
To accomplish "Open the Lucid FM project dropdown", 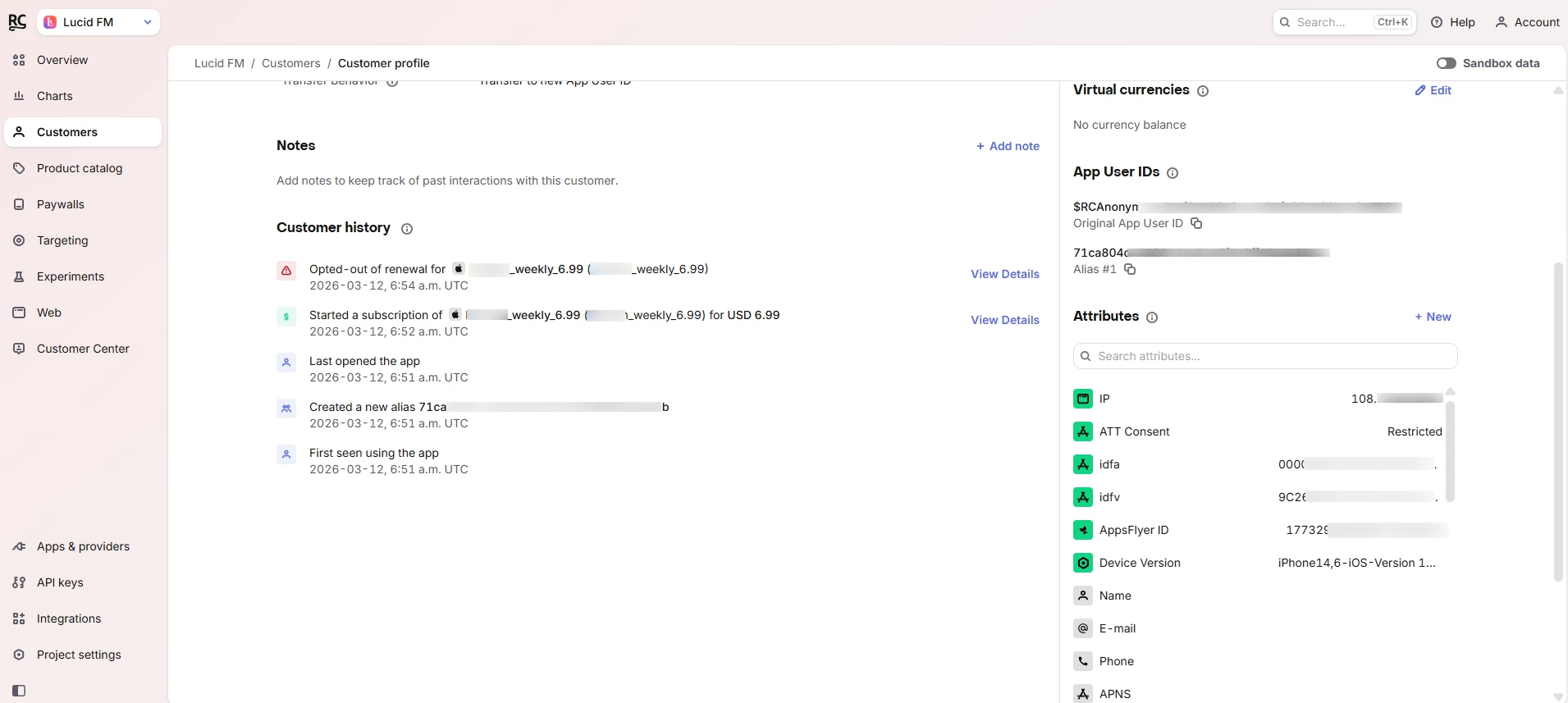I will (x=98, y=22).
